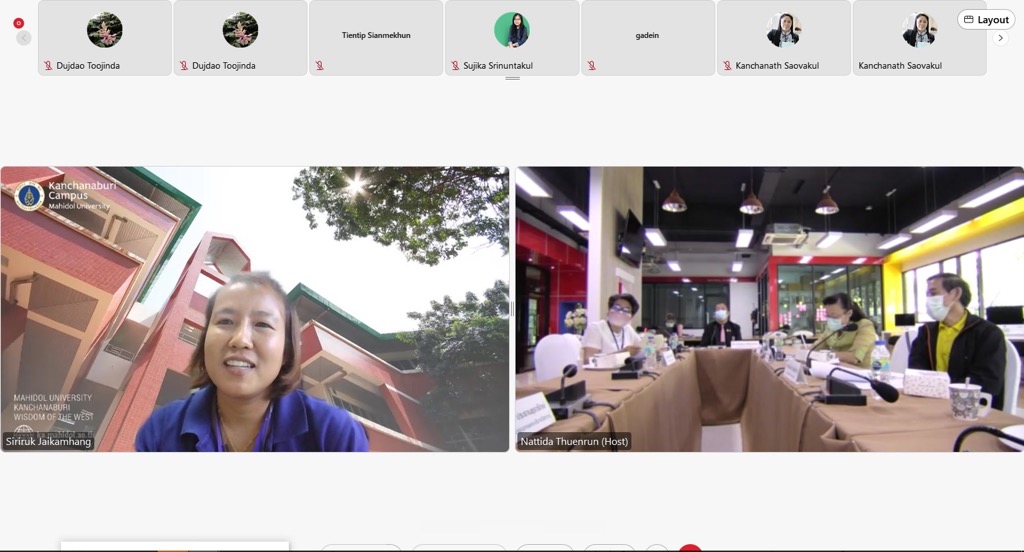Click muted mic icon beside Kanchanath Saovakul

tap(727, 66)
